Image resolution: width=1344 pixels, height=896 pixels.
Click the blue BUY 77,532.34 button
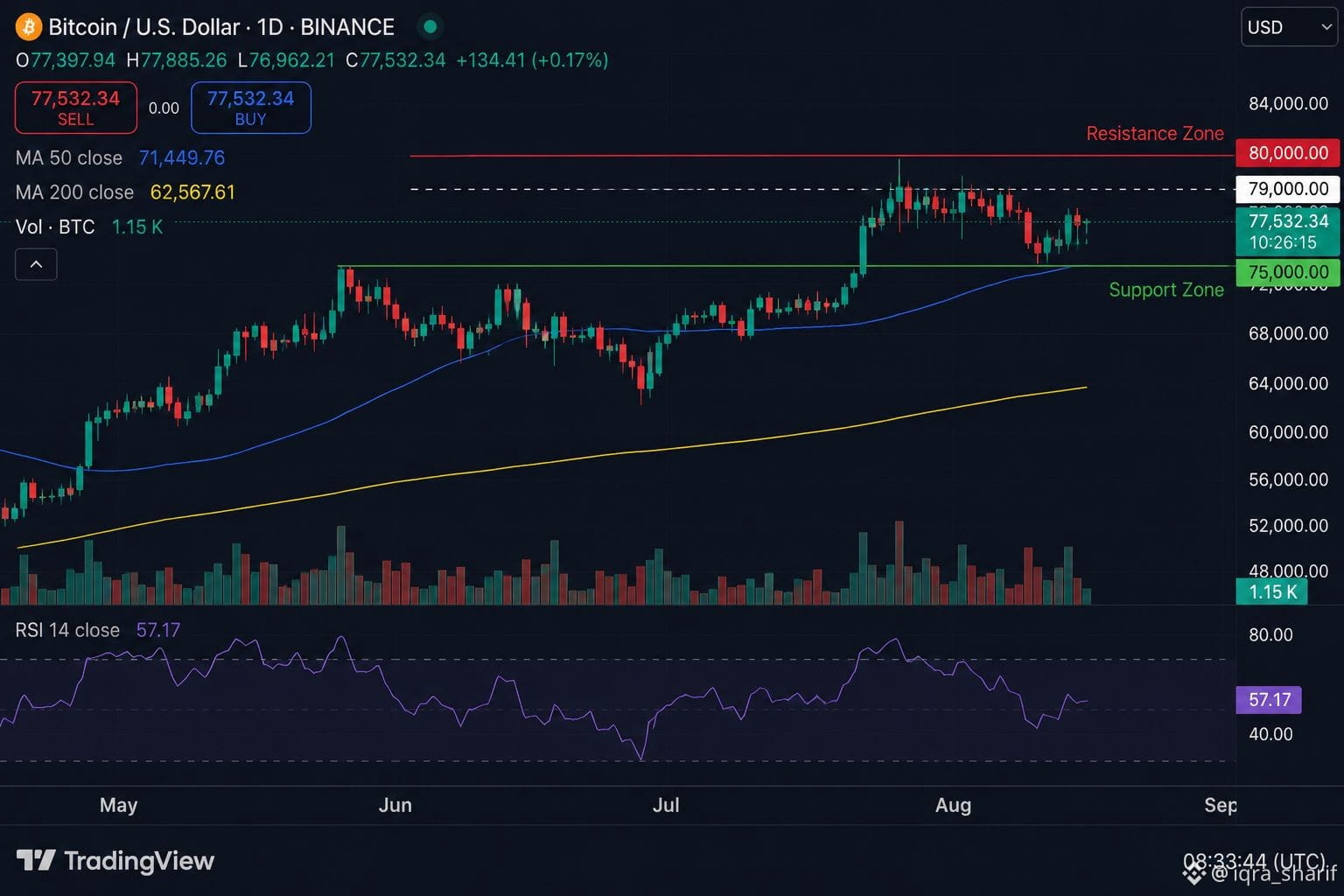250,108
